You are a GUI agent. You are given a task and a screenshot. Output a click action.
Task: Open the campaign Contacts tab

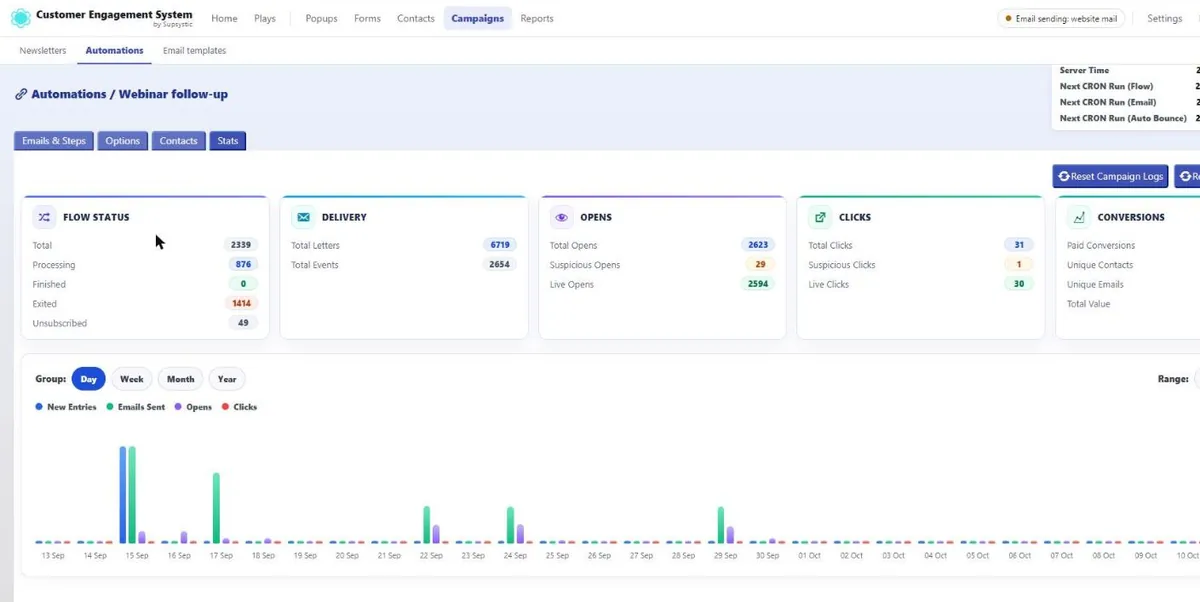click(x=178, y=141)
